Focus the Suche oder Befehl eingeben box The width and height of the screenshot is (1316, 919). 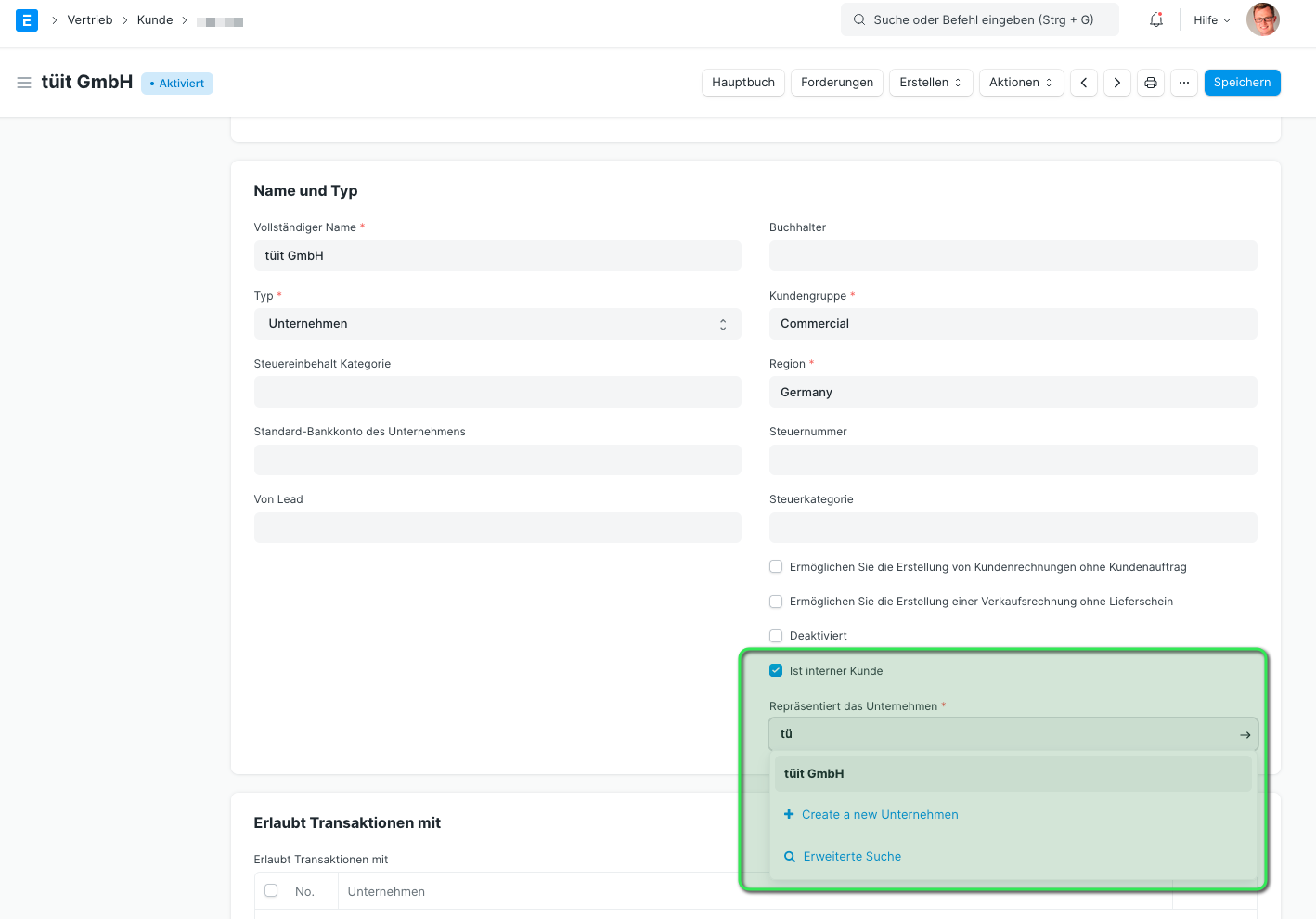point(980,19)
